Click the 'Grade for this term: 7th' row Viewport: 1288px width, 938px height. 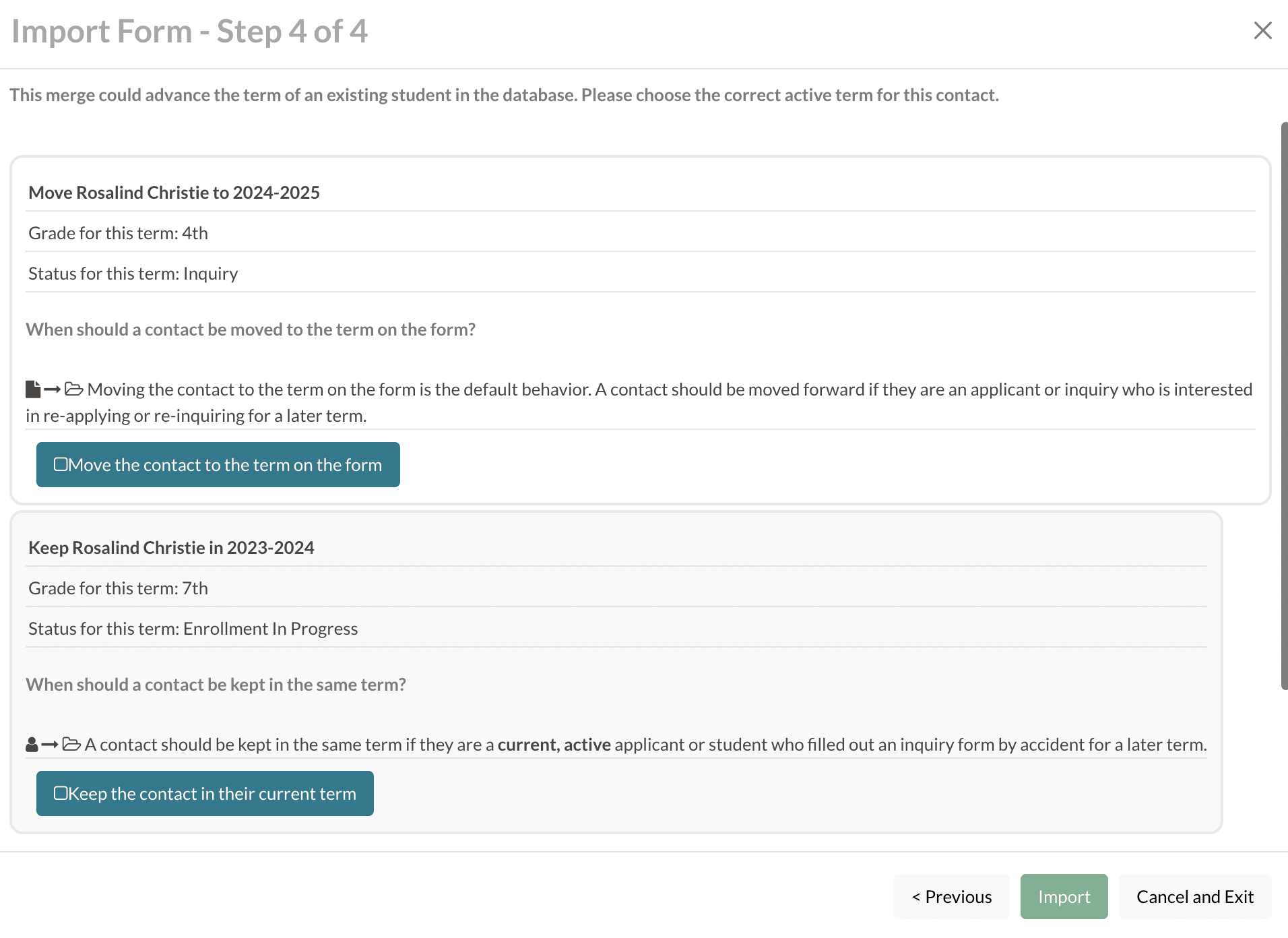(118, 588)
